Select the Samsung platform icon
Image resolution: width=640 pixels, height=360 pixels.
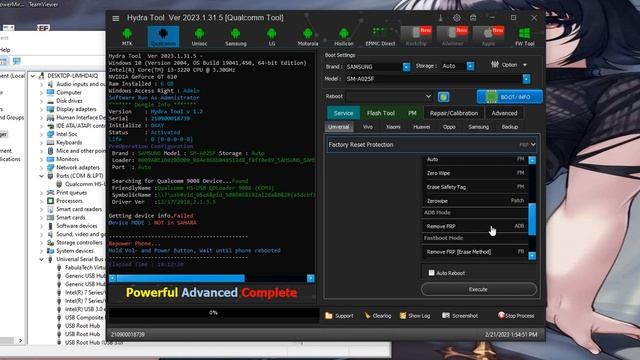[236, 37]
